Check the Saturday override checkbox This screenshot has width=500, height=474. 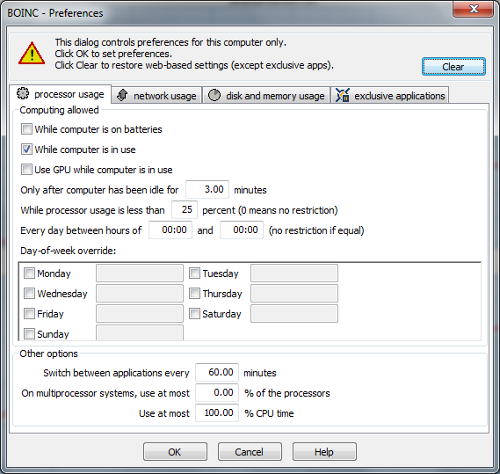tap(194, 314)
